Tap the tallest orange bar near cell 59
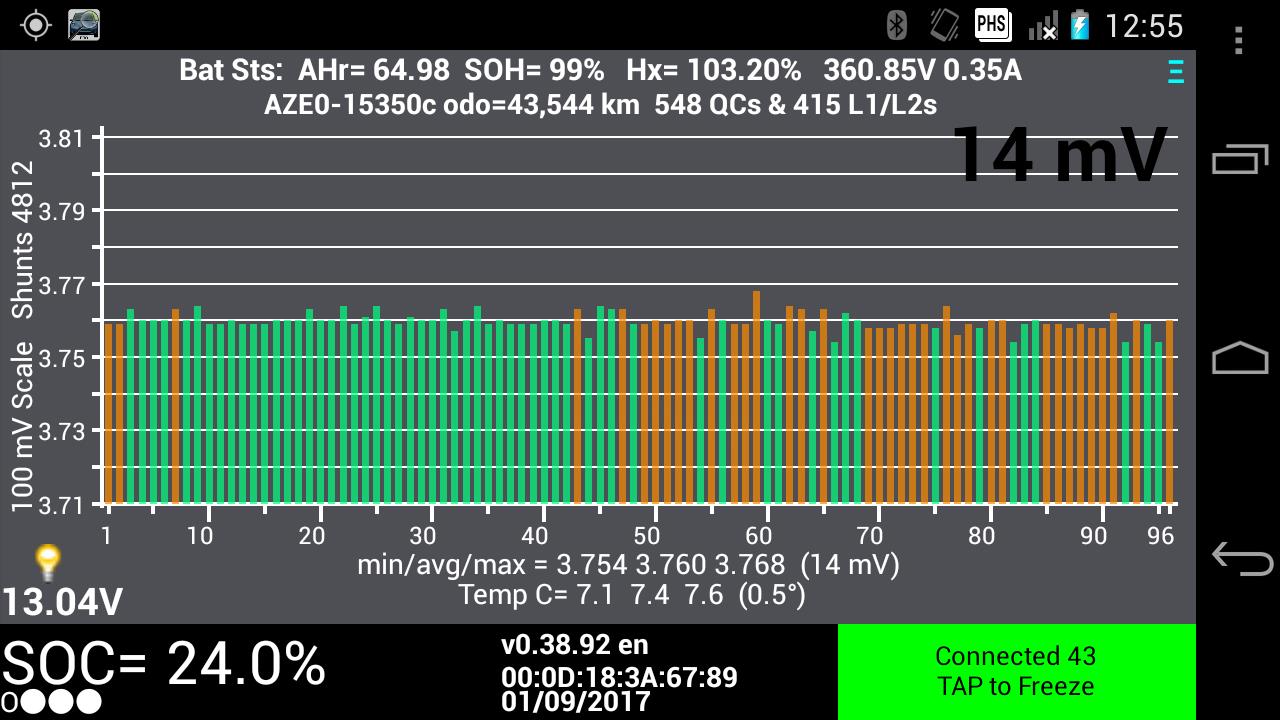 756,397
